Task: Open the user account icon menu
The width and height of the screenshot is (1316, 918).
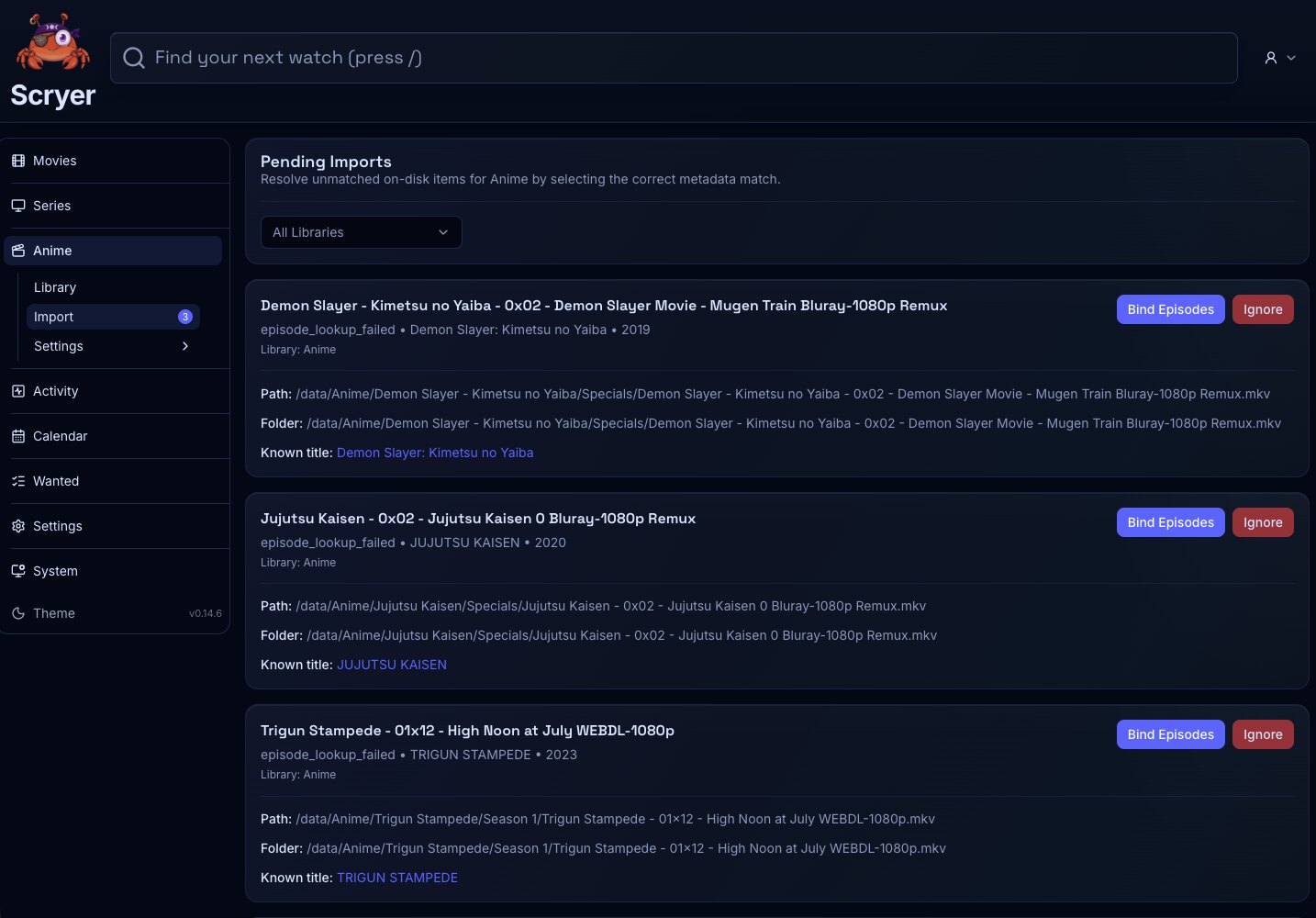Action: coord(1271,58)
